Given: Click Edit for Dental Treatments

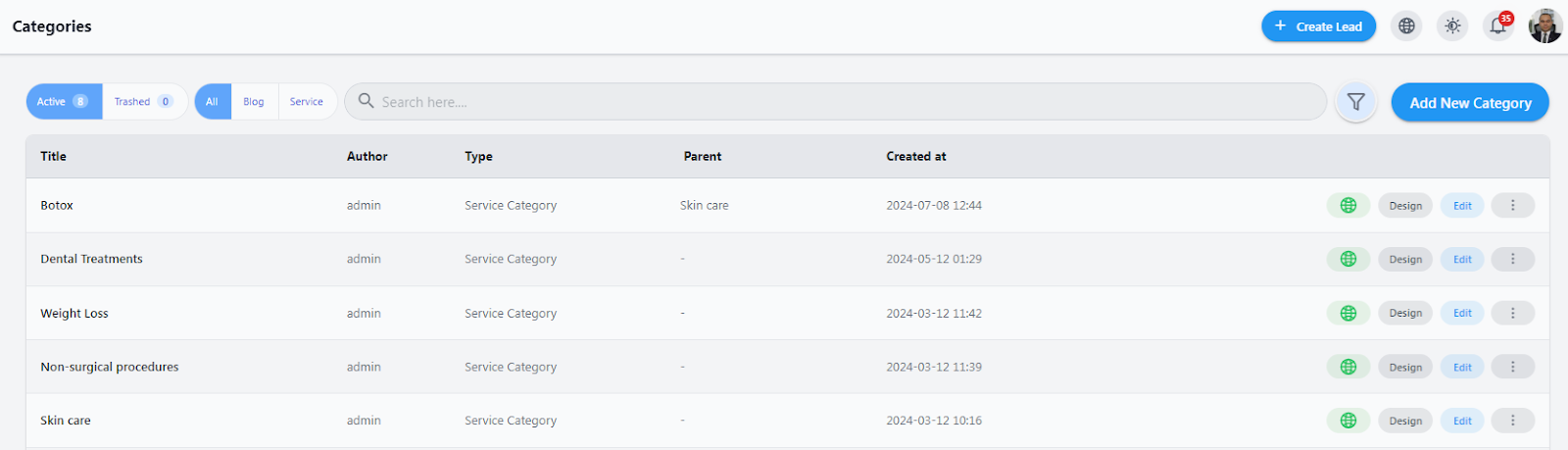Looking at the screenshot, I should 1462,260.
